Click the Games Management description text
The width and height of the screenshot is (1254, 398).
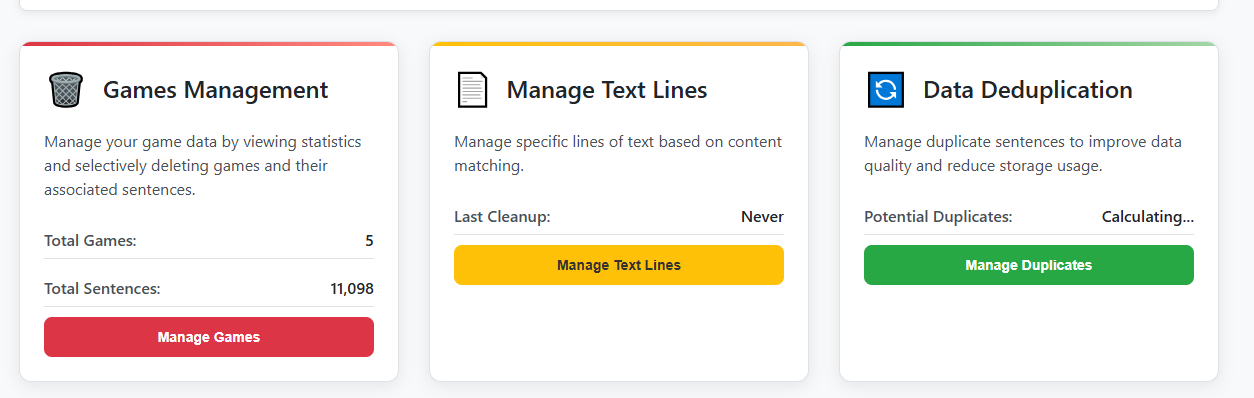tap(203, 165)
